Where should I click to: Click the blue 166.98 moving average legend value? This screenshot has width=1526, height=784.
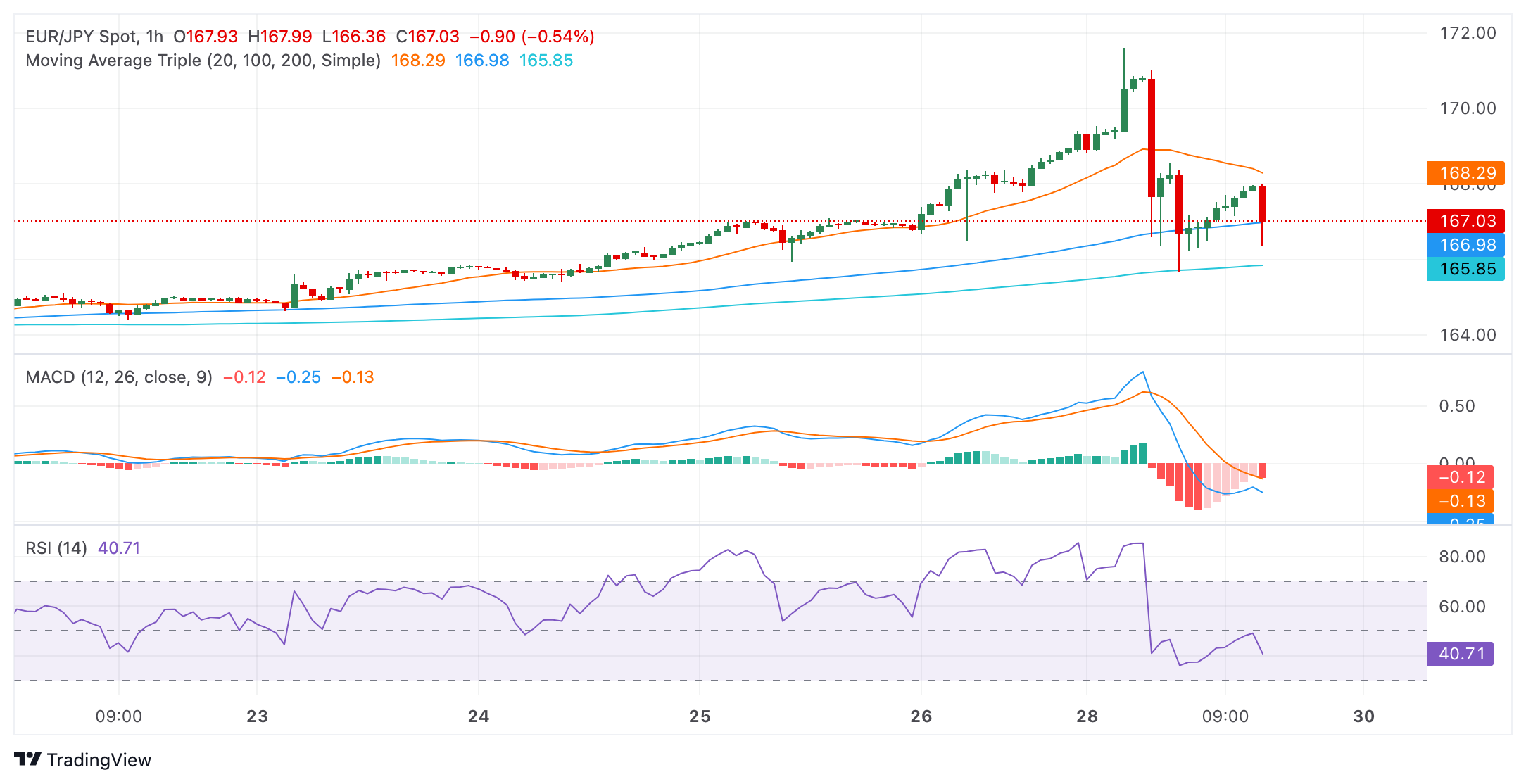point(482,61)
